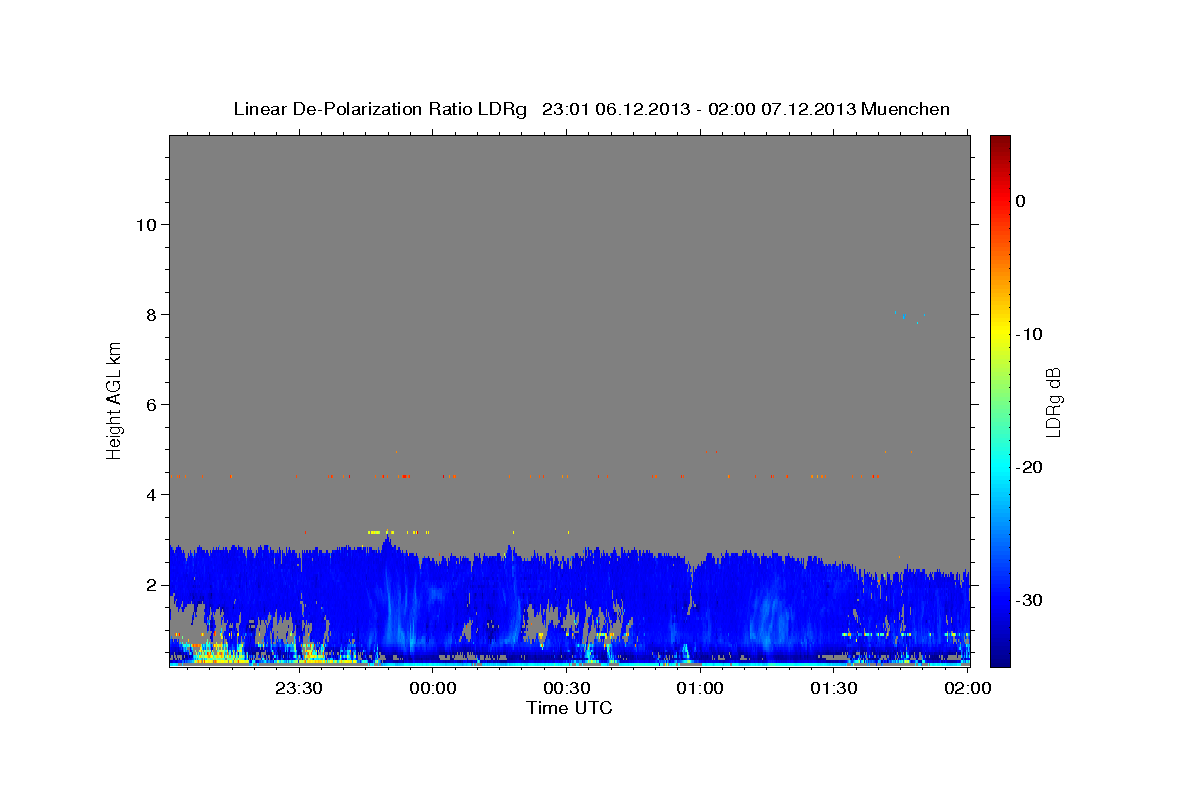1200x800 pixels.
Task: Click the 'Height AGL km' axis label
Action: tap(115, 399)
